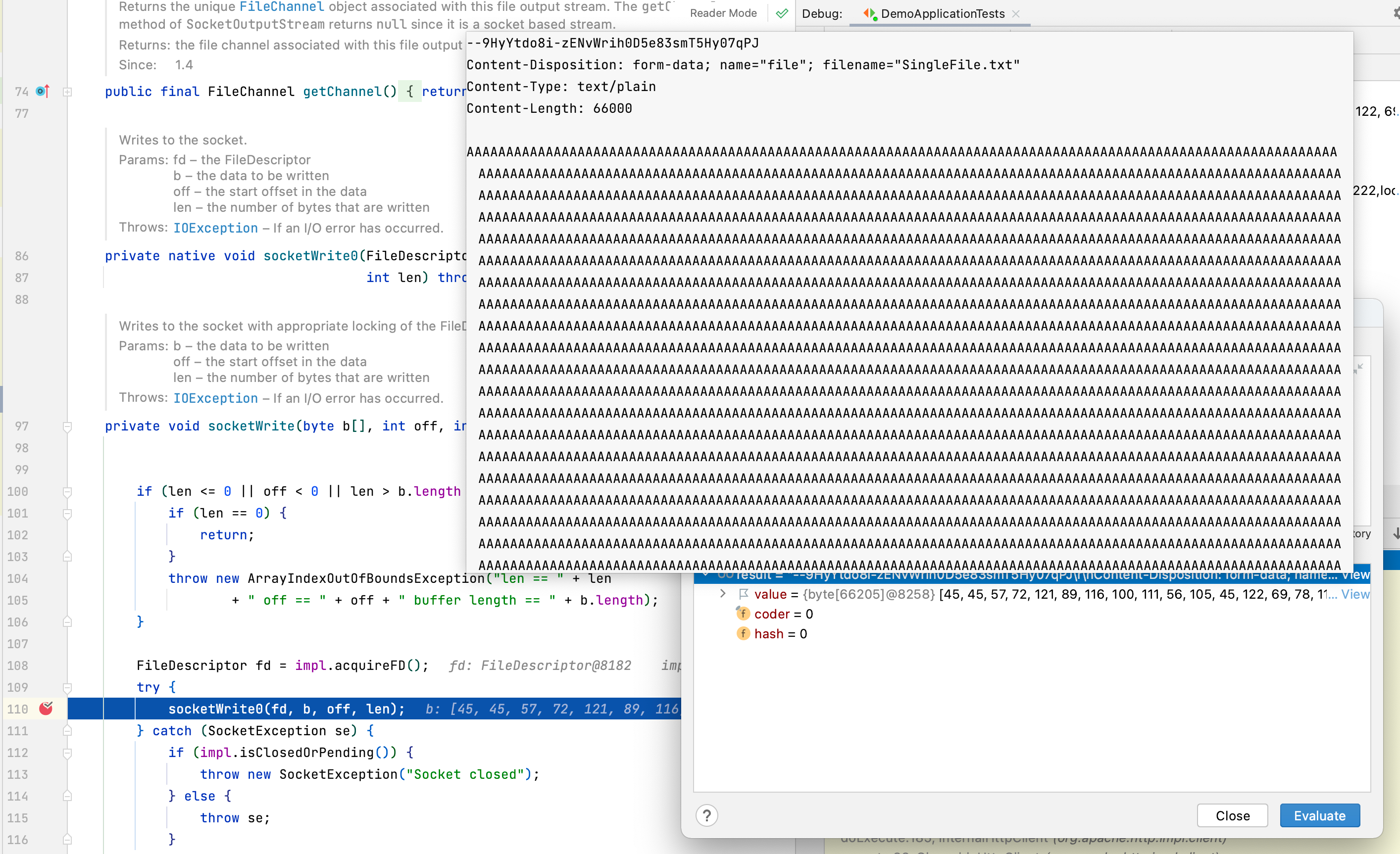The width and height of the screenshot is (1400, 854).
Task: Click the socketWrite0 call on line 110
Action: click(x=286, y=709)
